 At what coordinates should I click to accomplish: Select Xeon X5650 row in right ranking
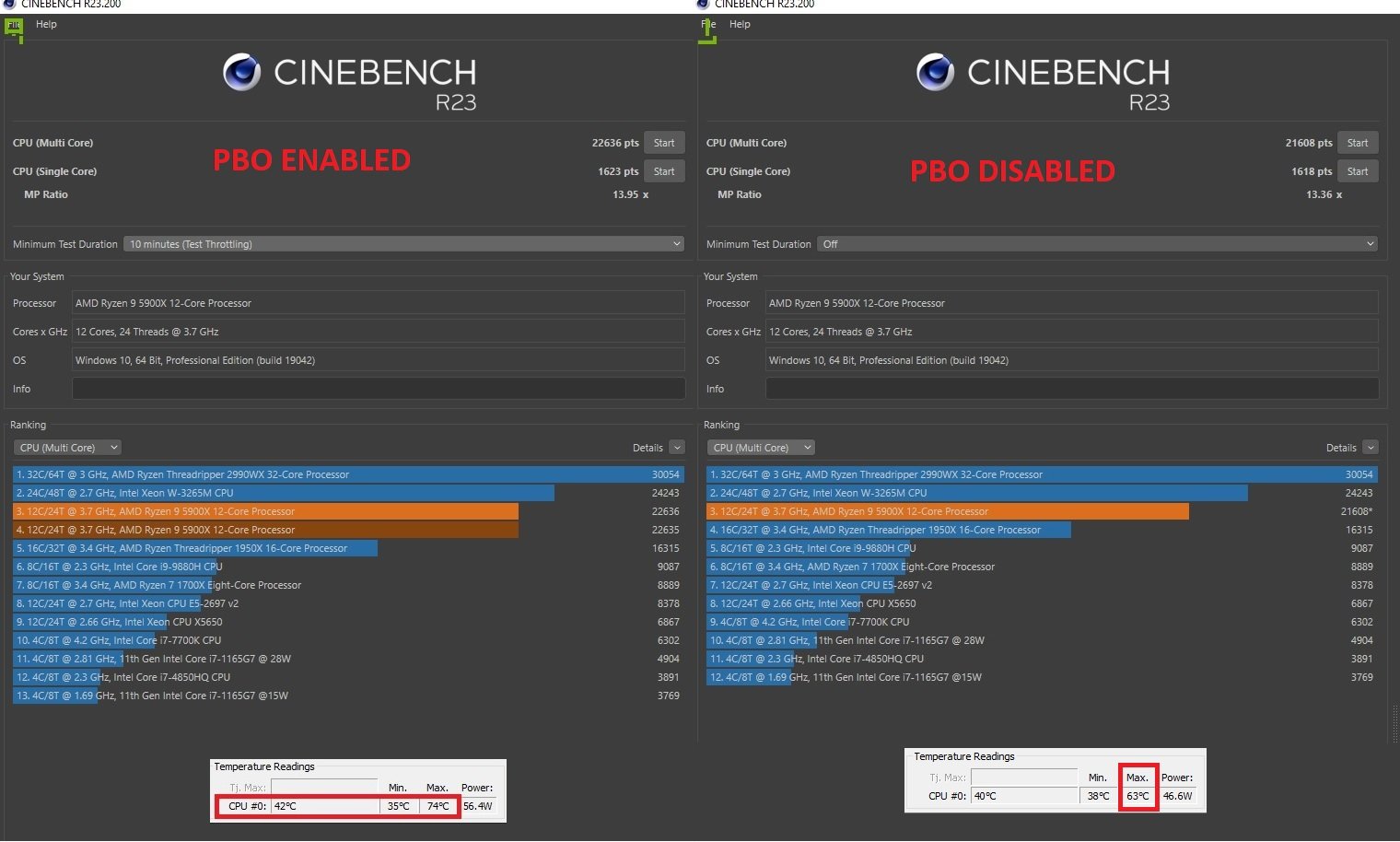click(1042, 603)
